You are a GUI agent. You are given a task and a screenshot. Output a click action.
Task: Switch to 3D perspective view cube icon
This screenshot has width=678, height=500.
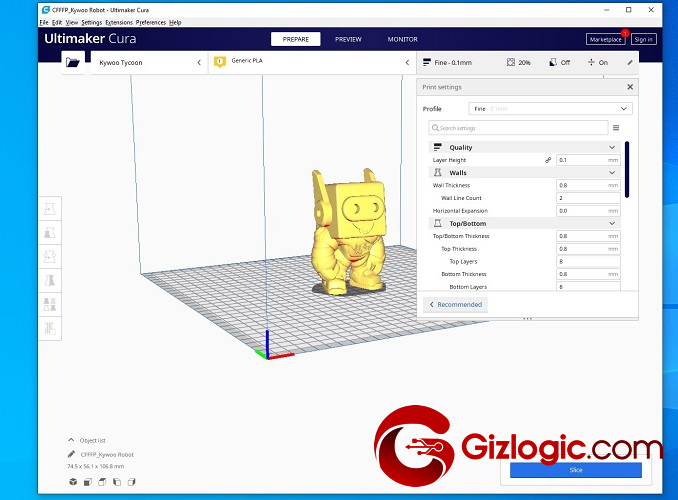(73, 482)
